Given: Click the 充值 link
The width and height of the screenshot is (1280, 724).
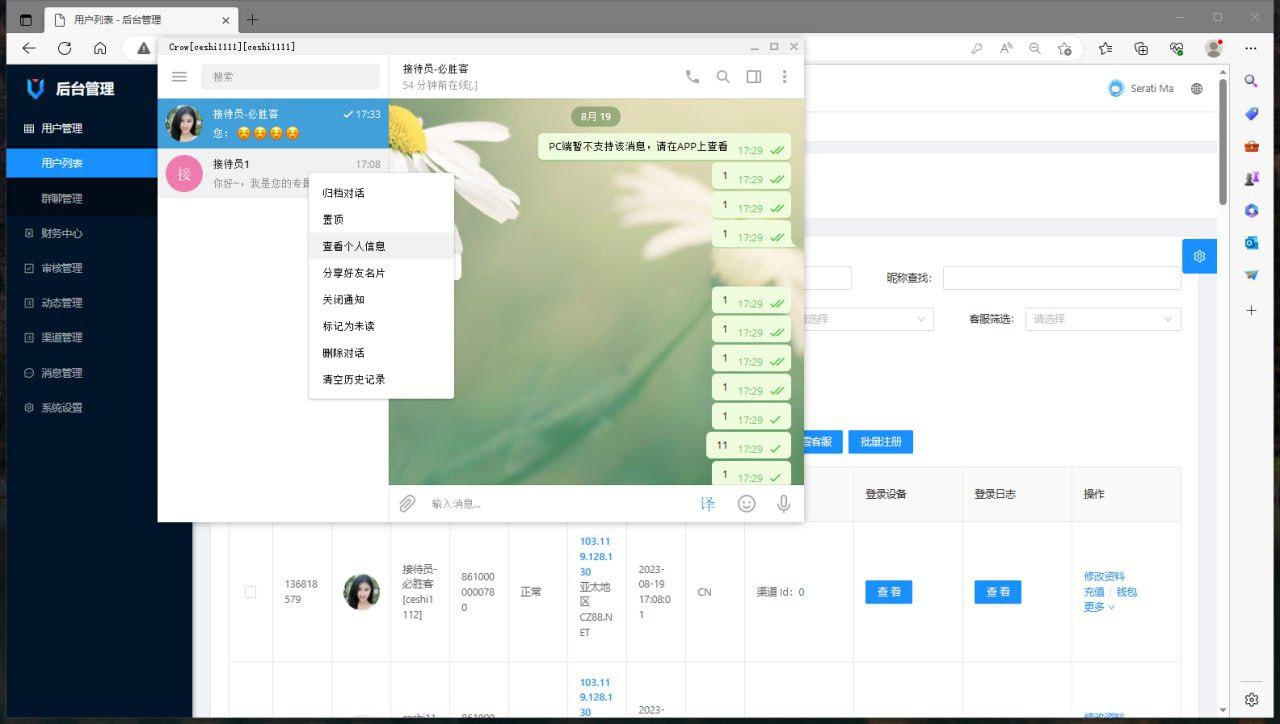Looking at the screenshot, I should 1094,592.
